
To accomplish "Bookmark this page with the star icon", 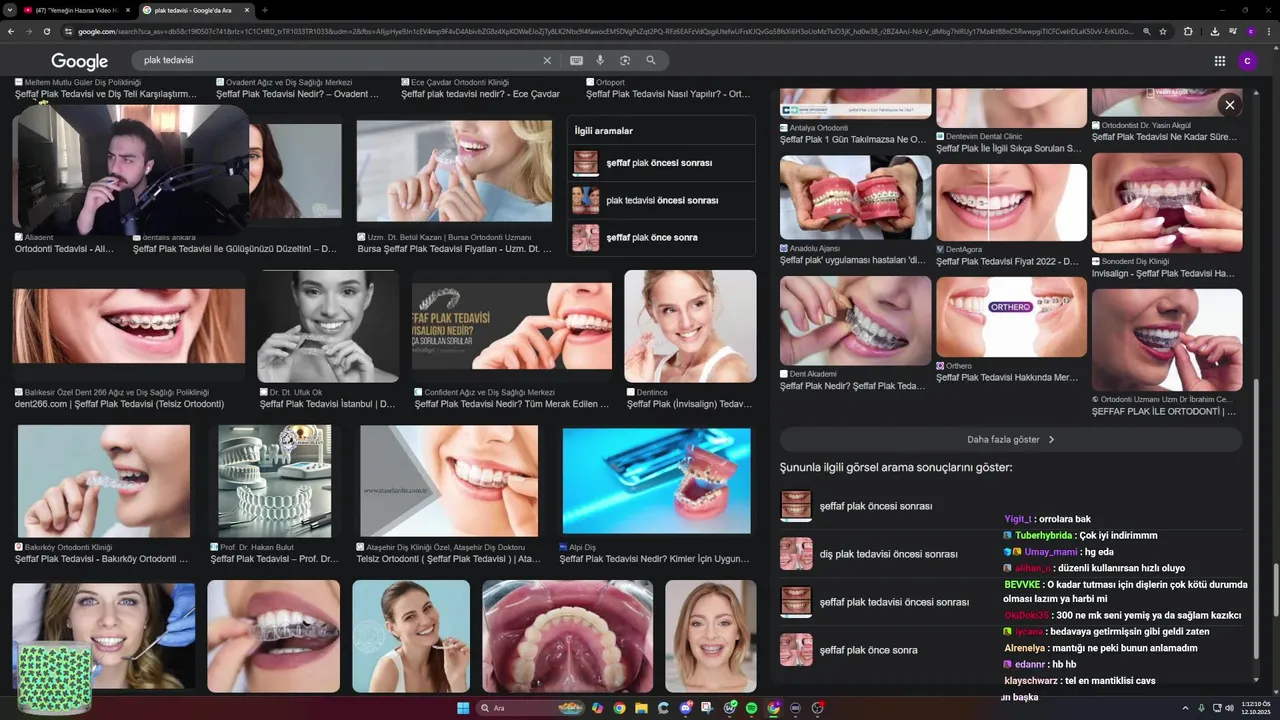I will [x=1163, y=31].
